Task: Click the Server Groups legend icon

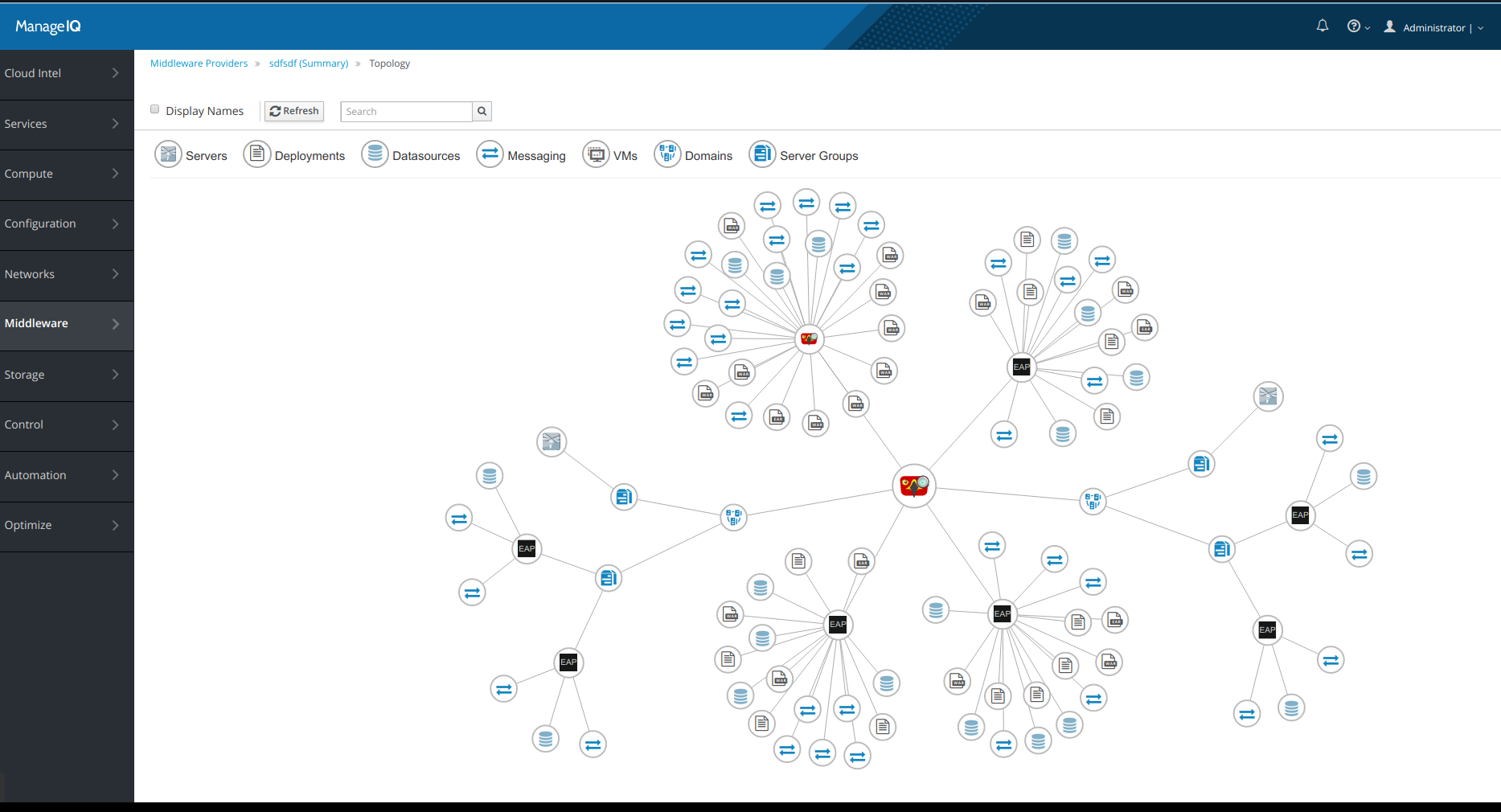Action: [x=762, y=154]
